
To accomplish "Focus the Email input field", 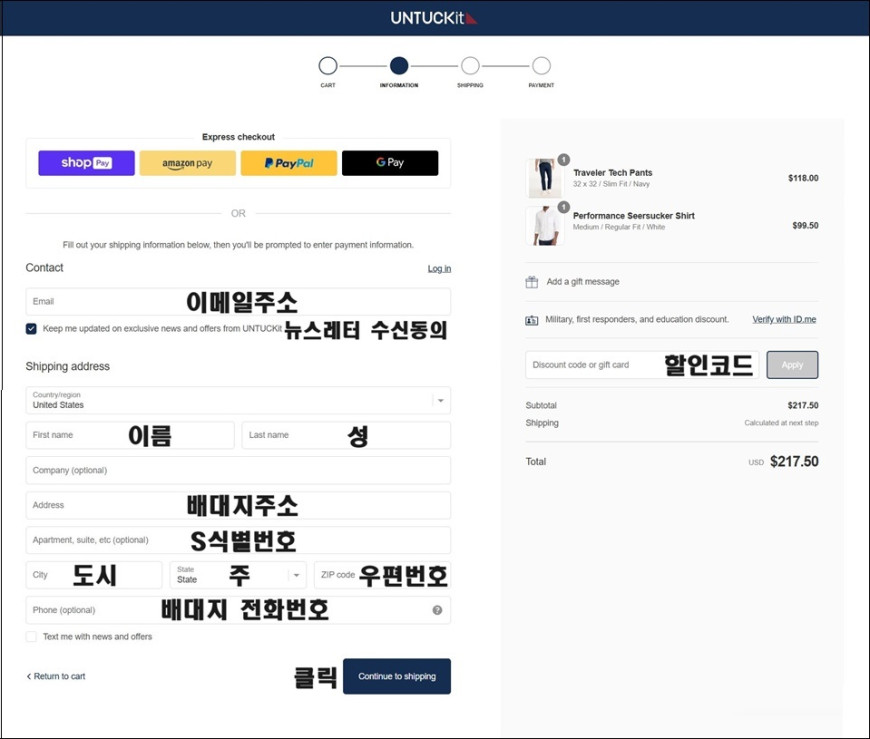I will (x=238, y=302).
